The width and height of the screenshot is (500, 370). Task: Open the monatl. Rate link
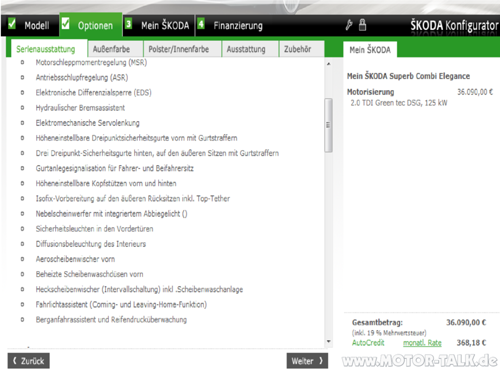coord(422,343)
